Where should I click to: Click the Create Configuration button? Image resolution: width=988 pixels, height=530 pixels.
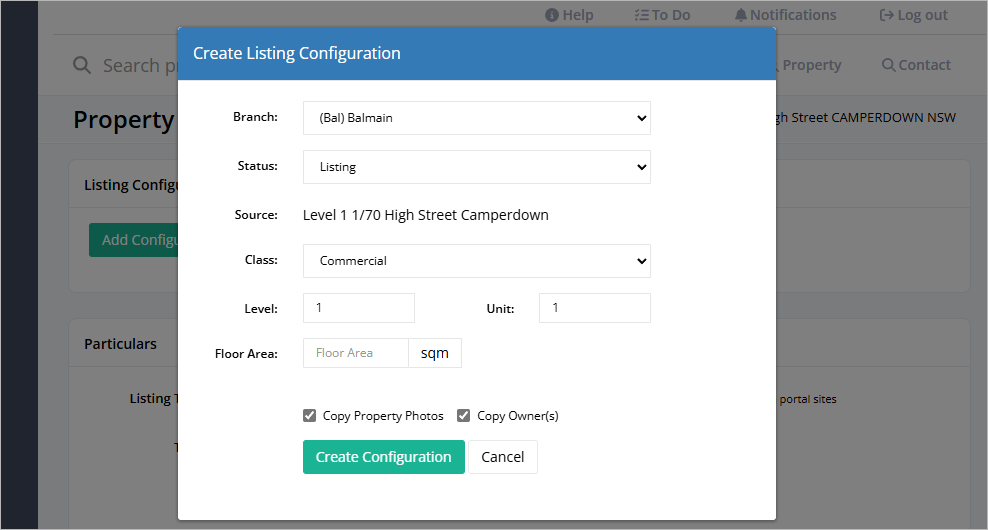pyautogui.click(x=384, y=457)
